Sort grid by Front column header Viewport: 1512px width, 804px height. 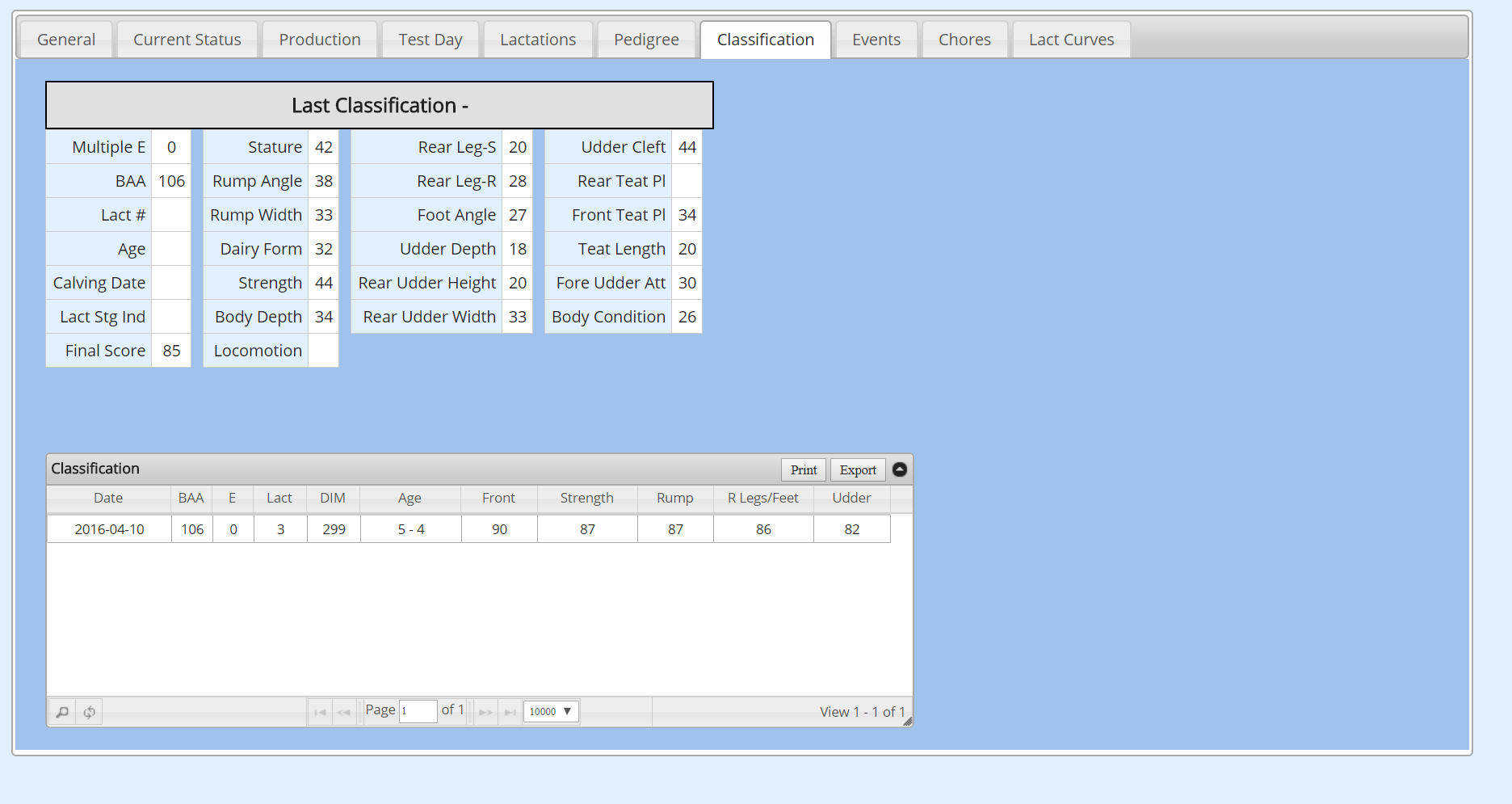(498, 499)
